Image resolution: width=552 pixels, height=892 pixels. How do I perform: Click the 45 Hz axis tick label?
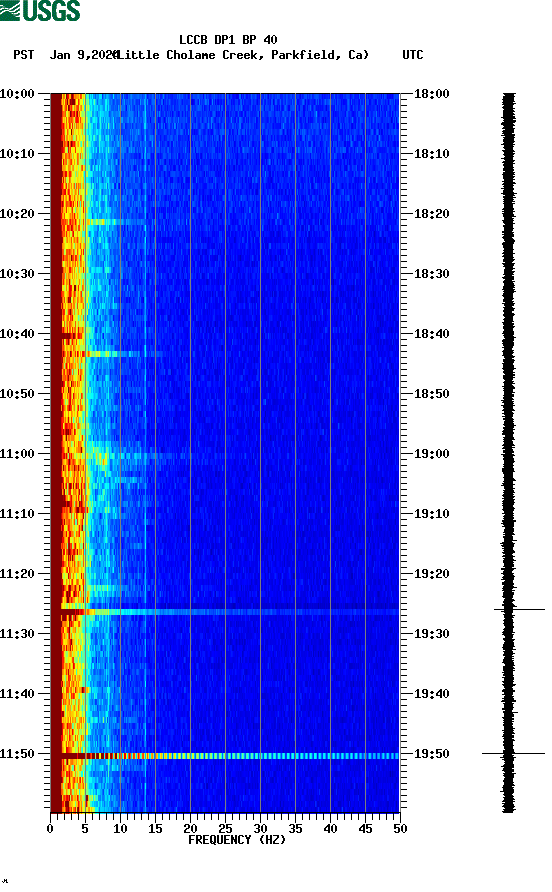[365, 829]
